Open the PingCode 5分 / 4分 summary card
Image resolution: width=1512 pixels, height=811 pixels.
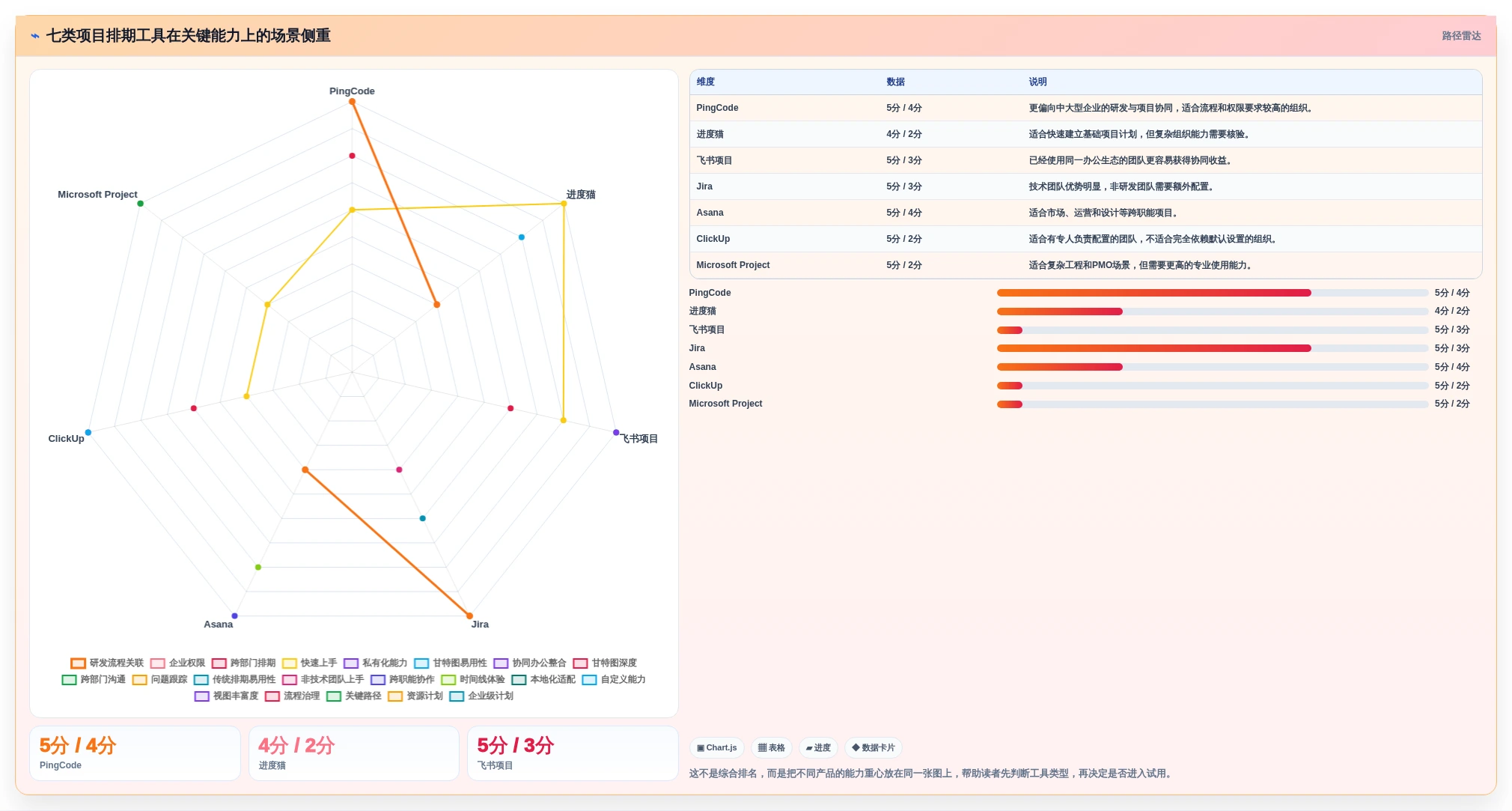pos(135,753)
